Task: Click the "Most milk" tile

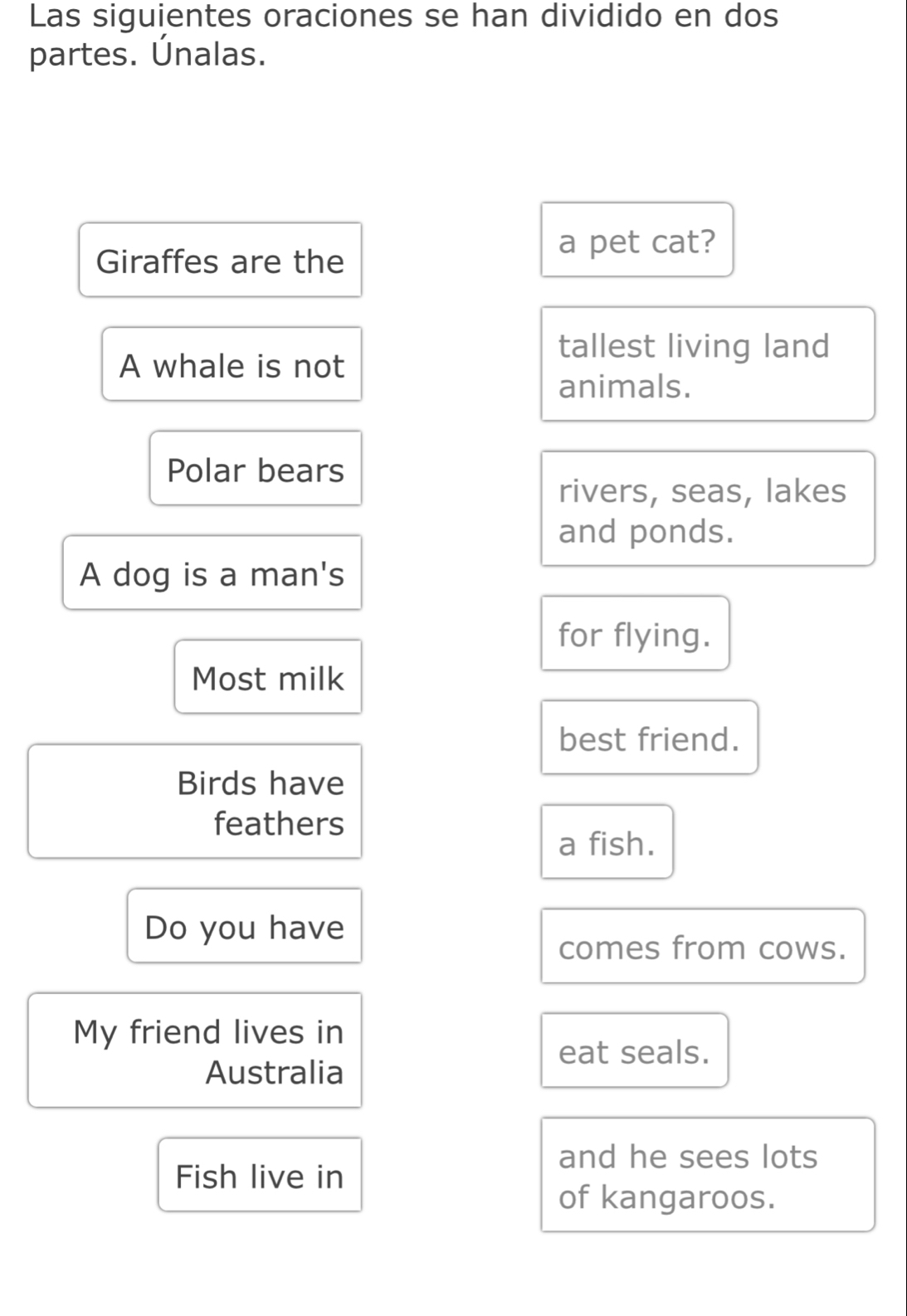Action: [x=268, y=677]
